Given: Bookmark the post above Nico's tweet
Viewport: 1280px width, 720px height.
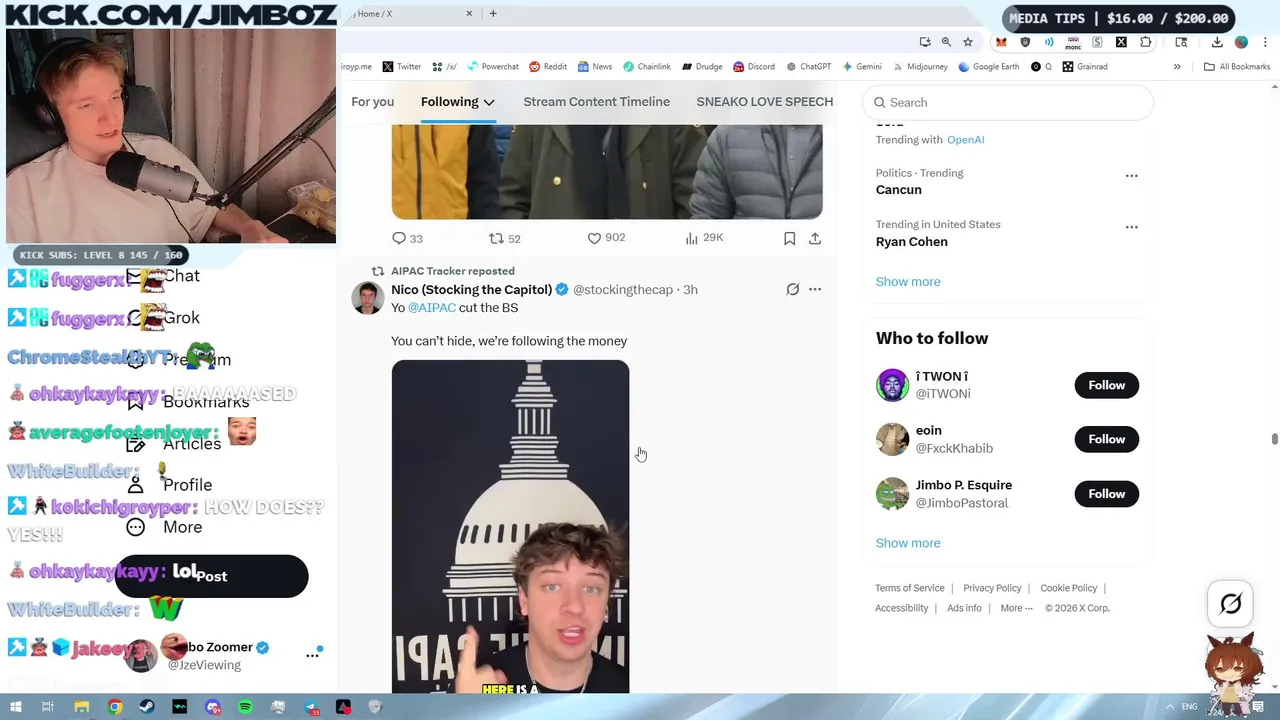Looking at the screenshot, I should (789, 238).
